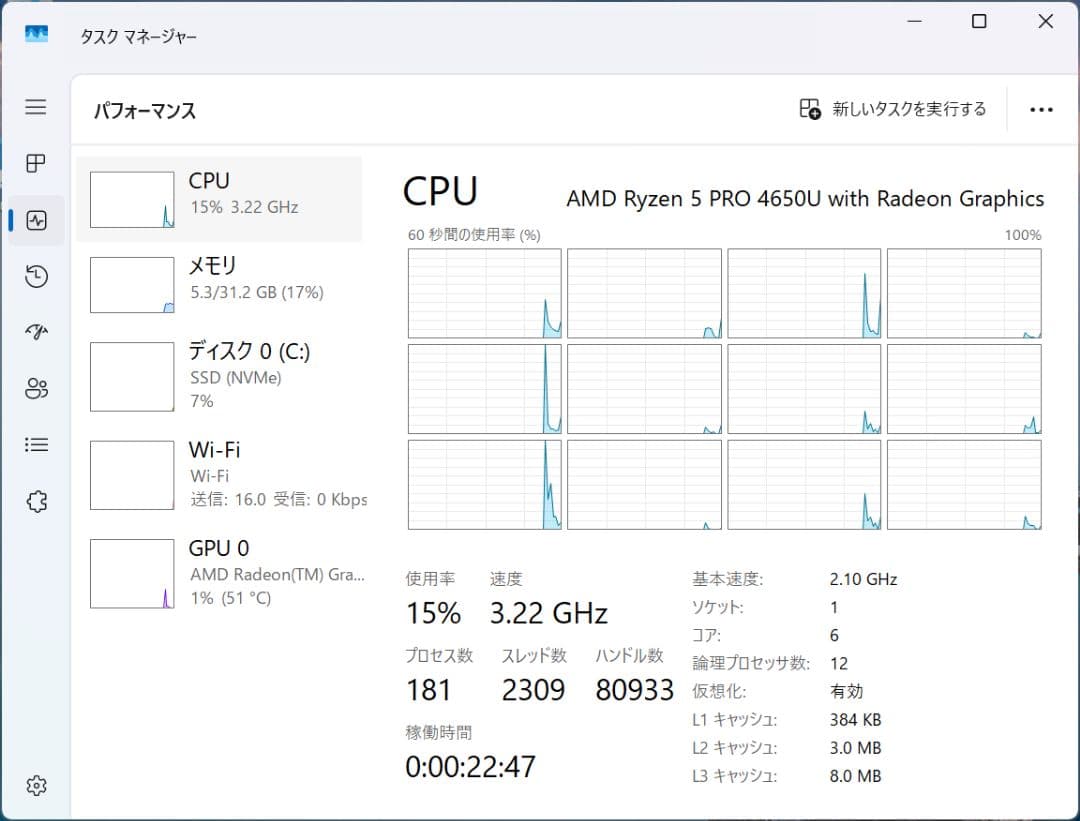Open the More options menu
Screen dimensions: 1080x821
[1042, 109]
